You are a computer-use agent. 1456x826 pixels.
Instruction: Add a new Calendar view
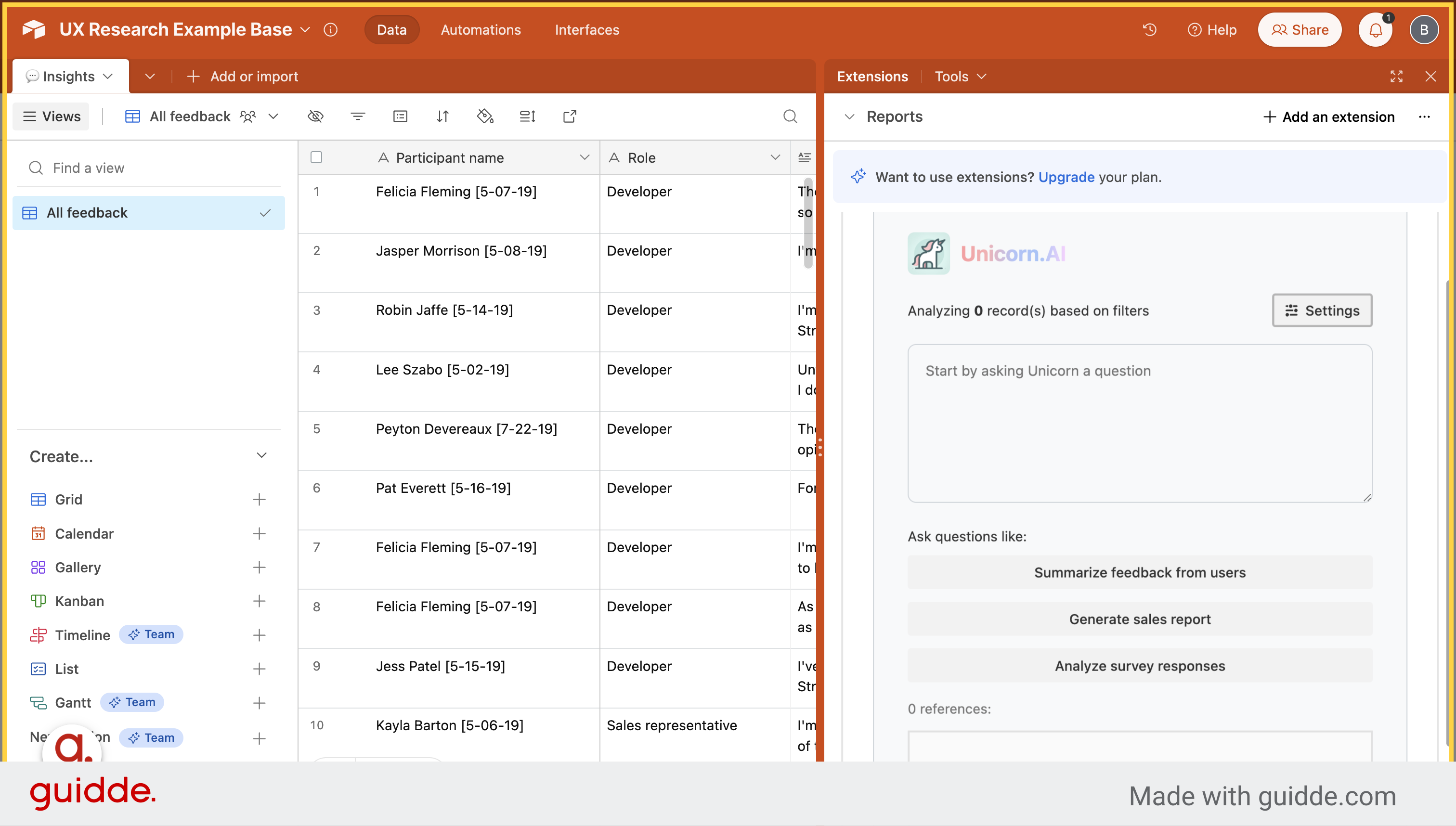(x=260, y=533)
